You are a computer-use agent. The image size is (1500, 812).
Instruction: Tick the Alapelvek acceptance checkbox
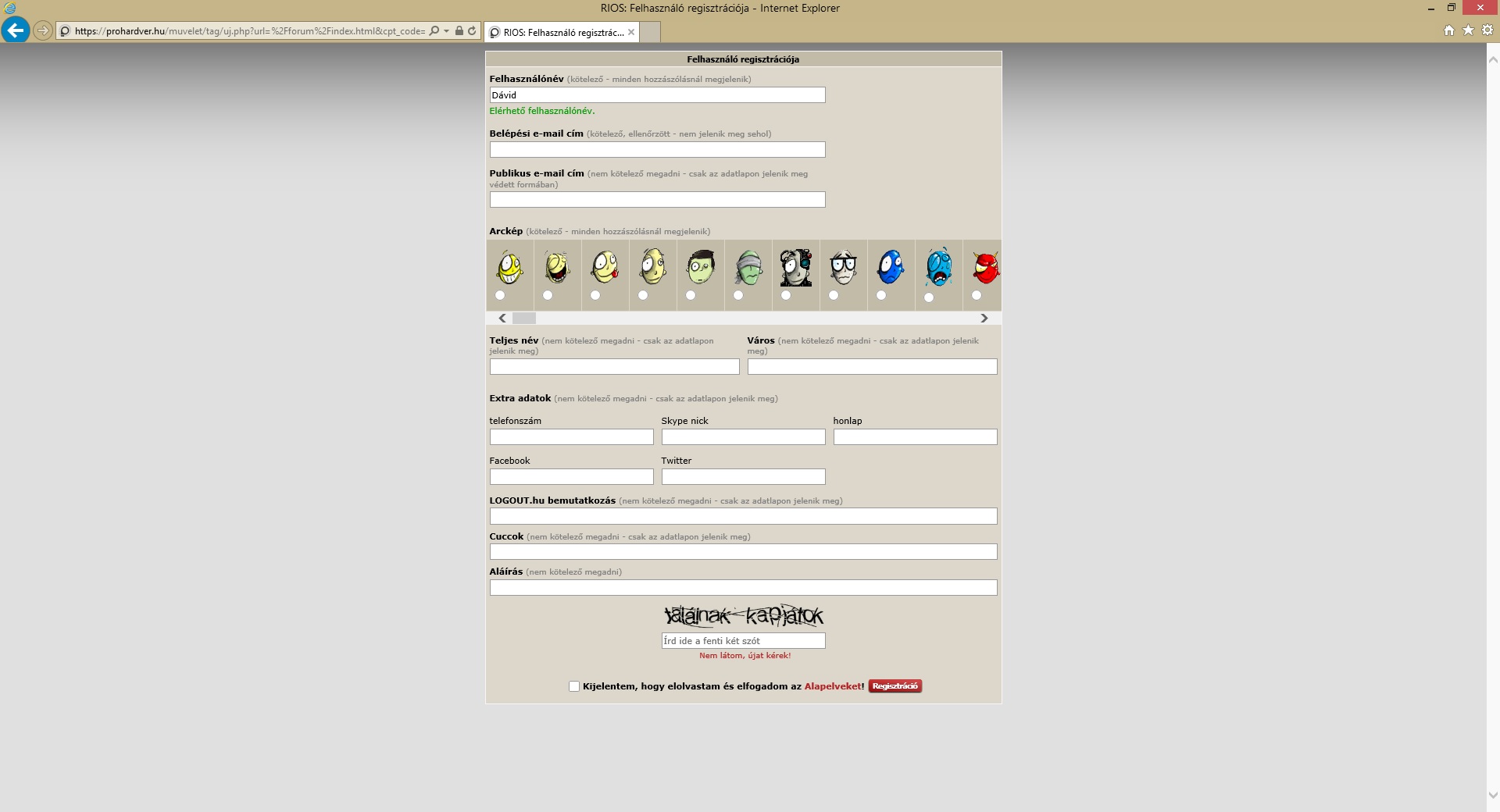[574, 686]
